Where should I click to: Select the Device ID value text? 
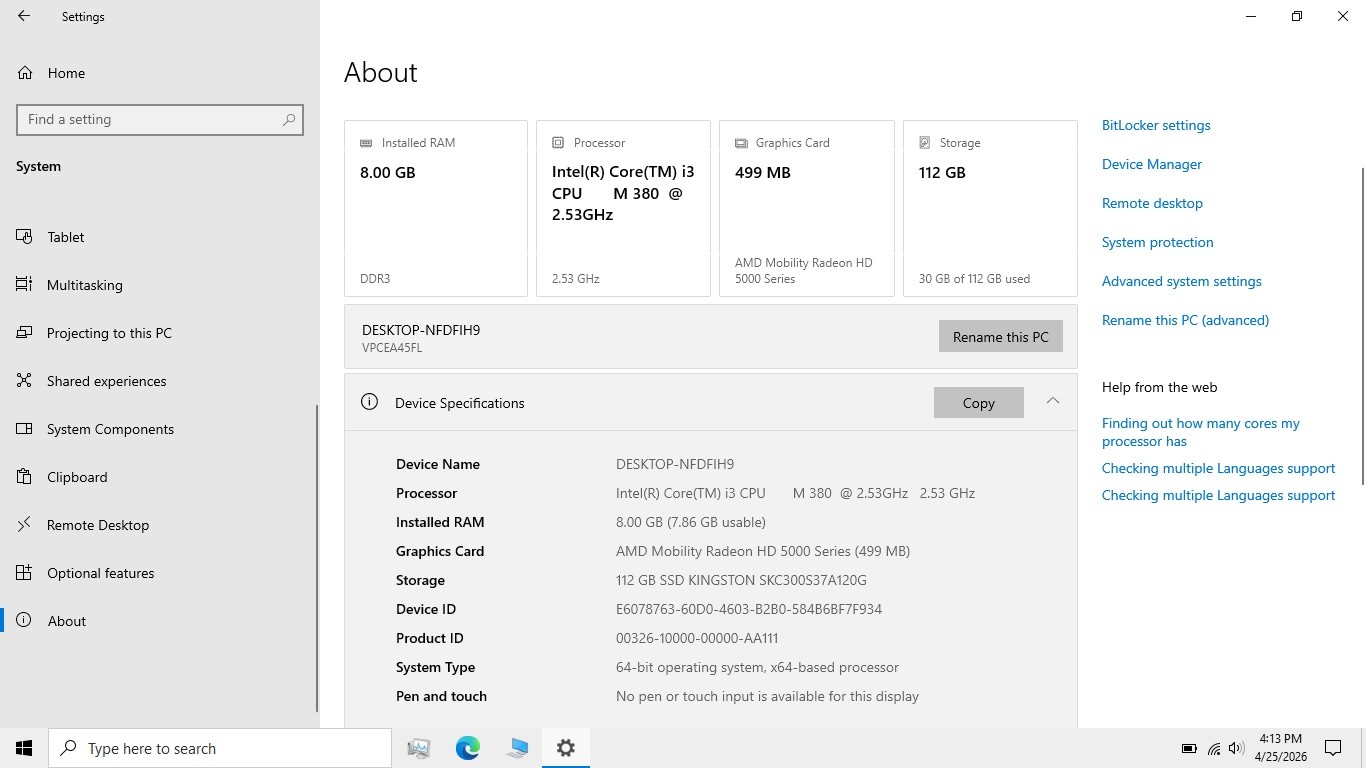pos(749,609)
